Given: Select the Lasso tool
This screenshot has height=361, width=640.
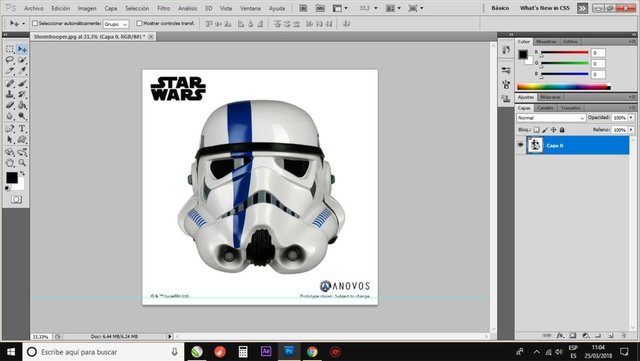Looking at the screenshot, I should point(10,60).
